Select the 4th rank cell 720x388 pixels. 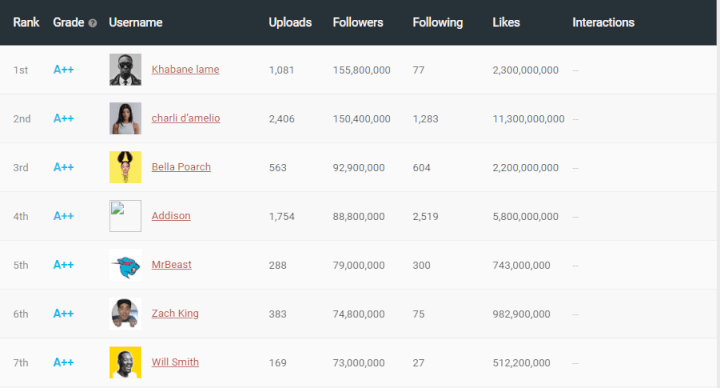coord(21,216)
